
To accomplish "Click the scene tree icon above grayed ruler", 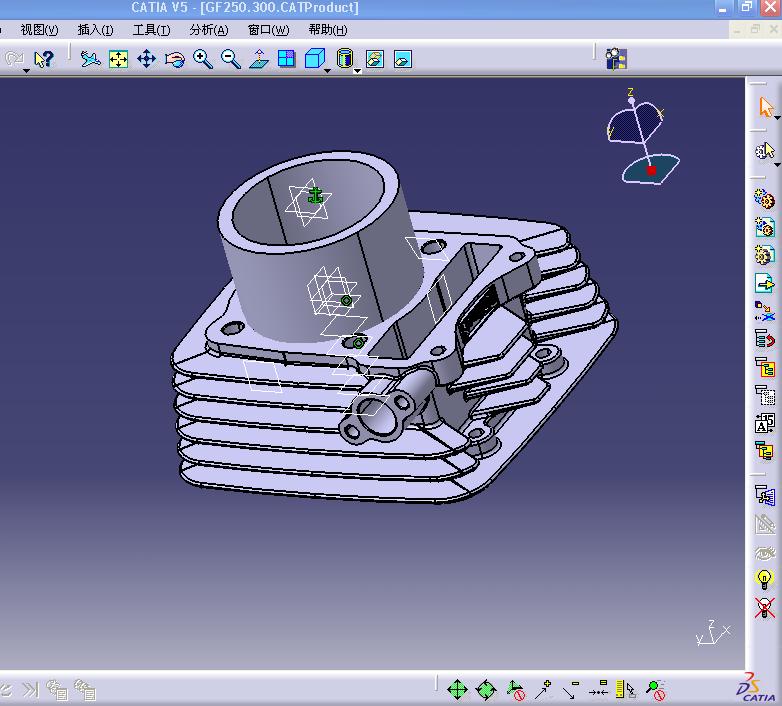I will click(765, 495).
